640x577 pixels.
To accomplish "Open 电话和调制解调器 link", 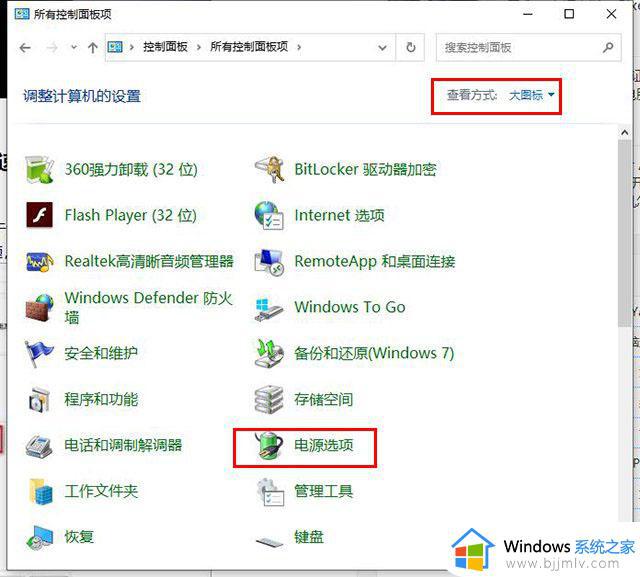I will (x=123, y=445).
